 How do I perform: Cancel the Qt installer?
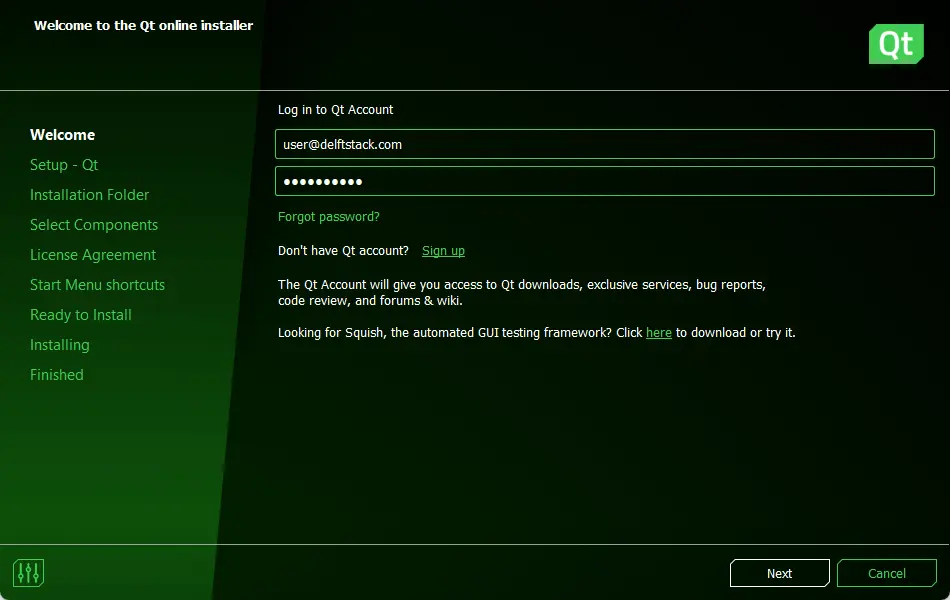886,573
